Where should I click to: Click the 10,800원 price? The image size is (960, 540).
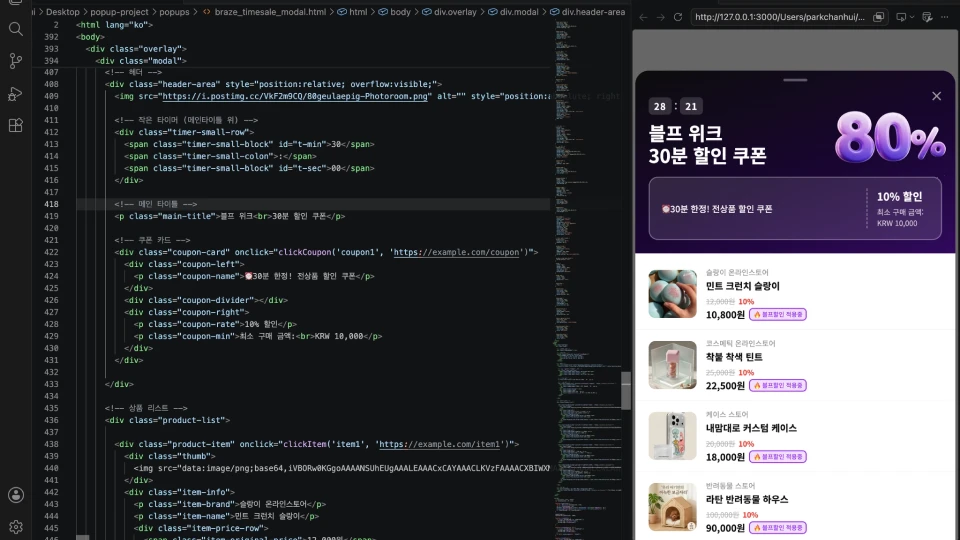726,315
